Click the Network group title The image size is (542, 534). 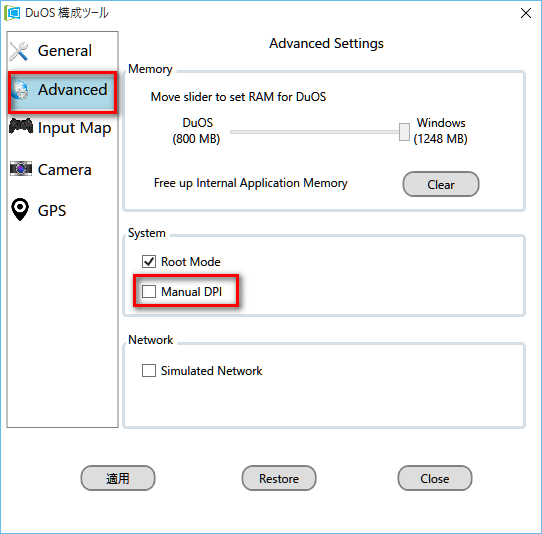(x=151, y=340)
